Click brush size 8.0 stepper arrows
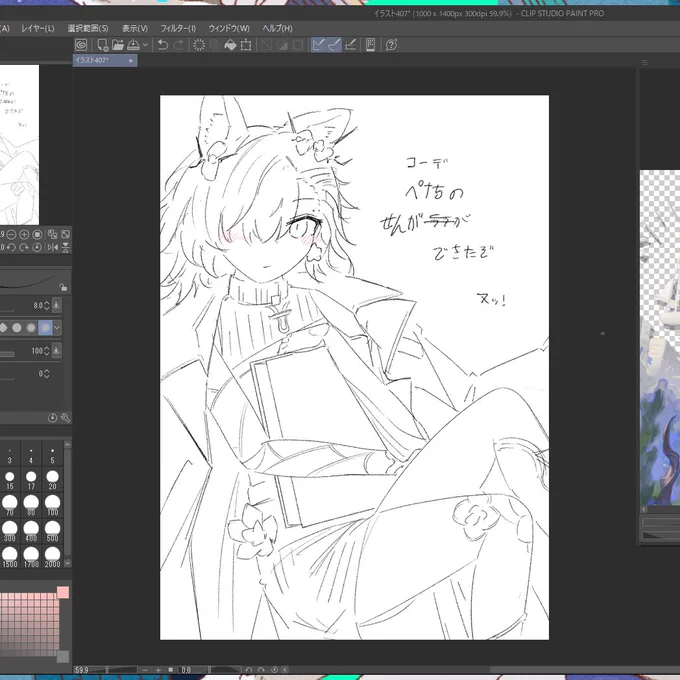This screenshot has width=680, height=680. point(47,306)
